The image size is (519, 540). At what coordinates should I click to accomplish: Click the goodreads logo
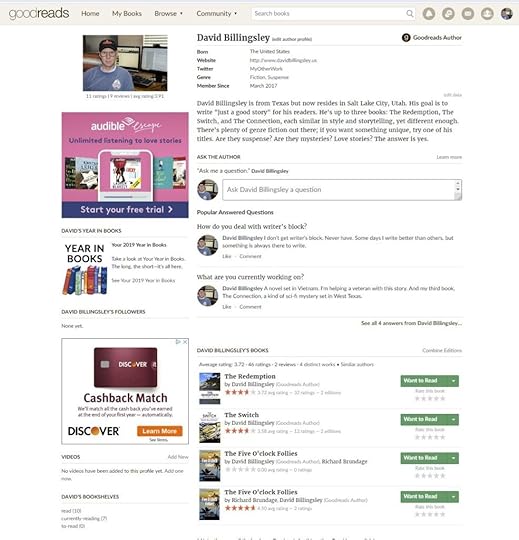(x=39, y=14)
